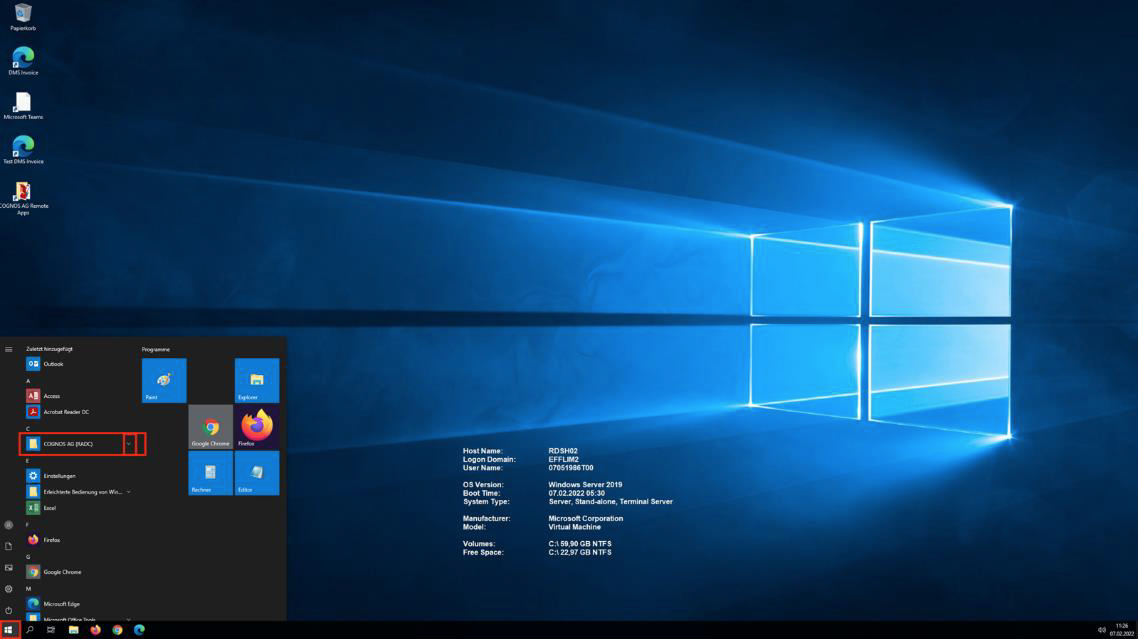Image resolution: width=1138 pixels, height=639 pixels.
Task: Click the Windows Start button
Action: tap(9, 630)
